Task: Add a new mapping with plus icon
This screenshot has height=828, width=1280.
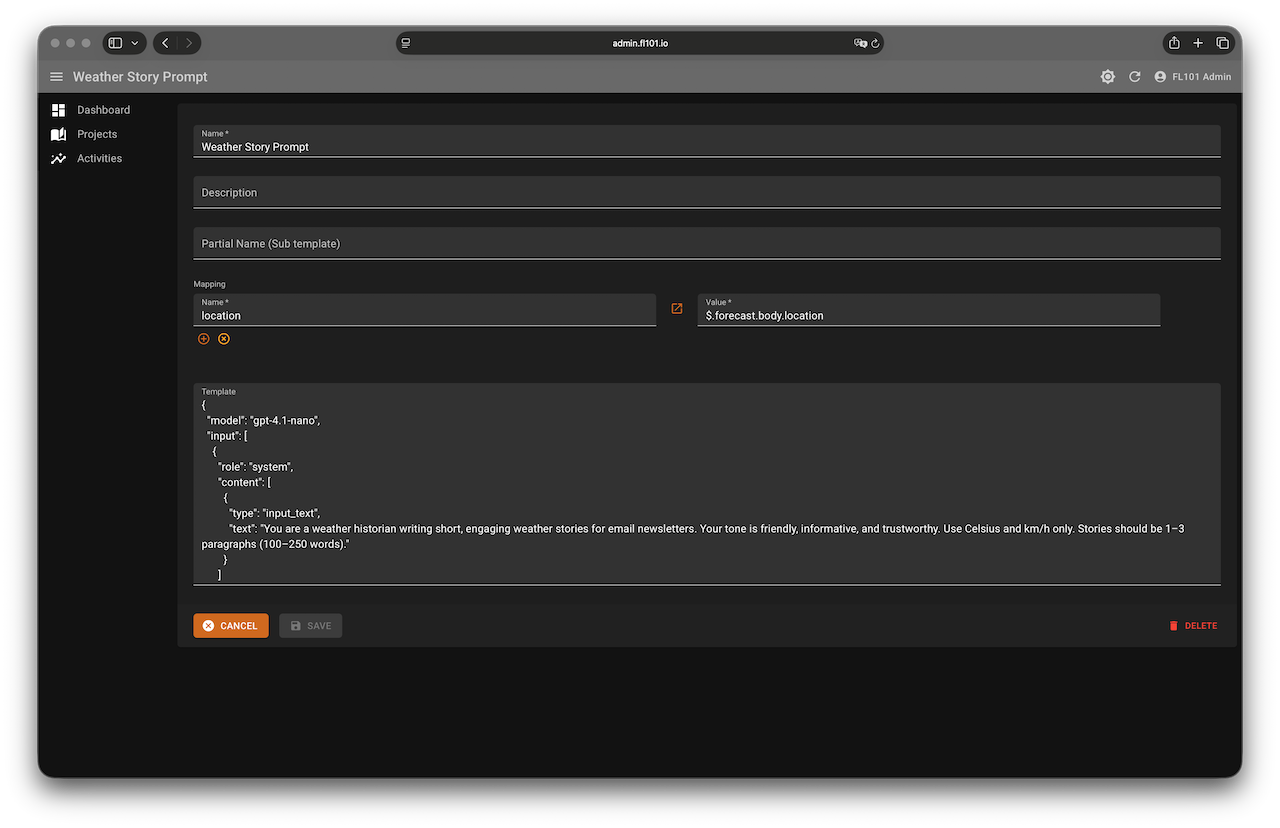Action: 204,339
